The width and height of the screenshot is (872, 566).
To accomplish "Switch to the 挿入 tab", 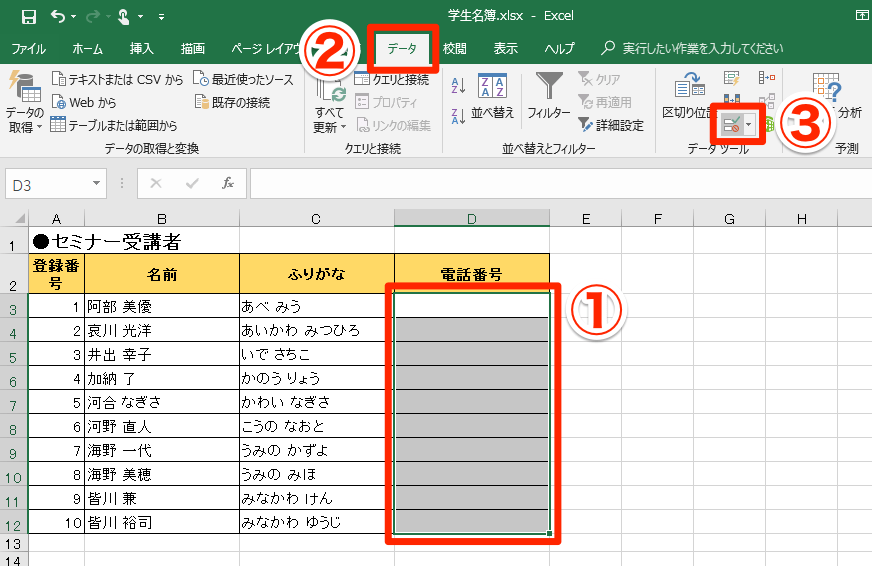I will [141, 49].
